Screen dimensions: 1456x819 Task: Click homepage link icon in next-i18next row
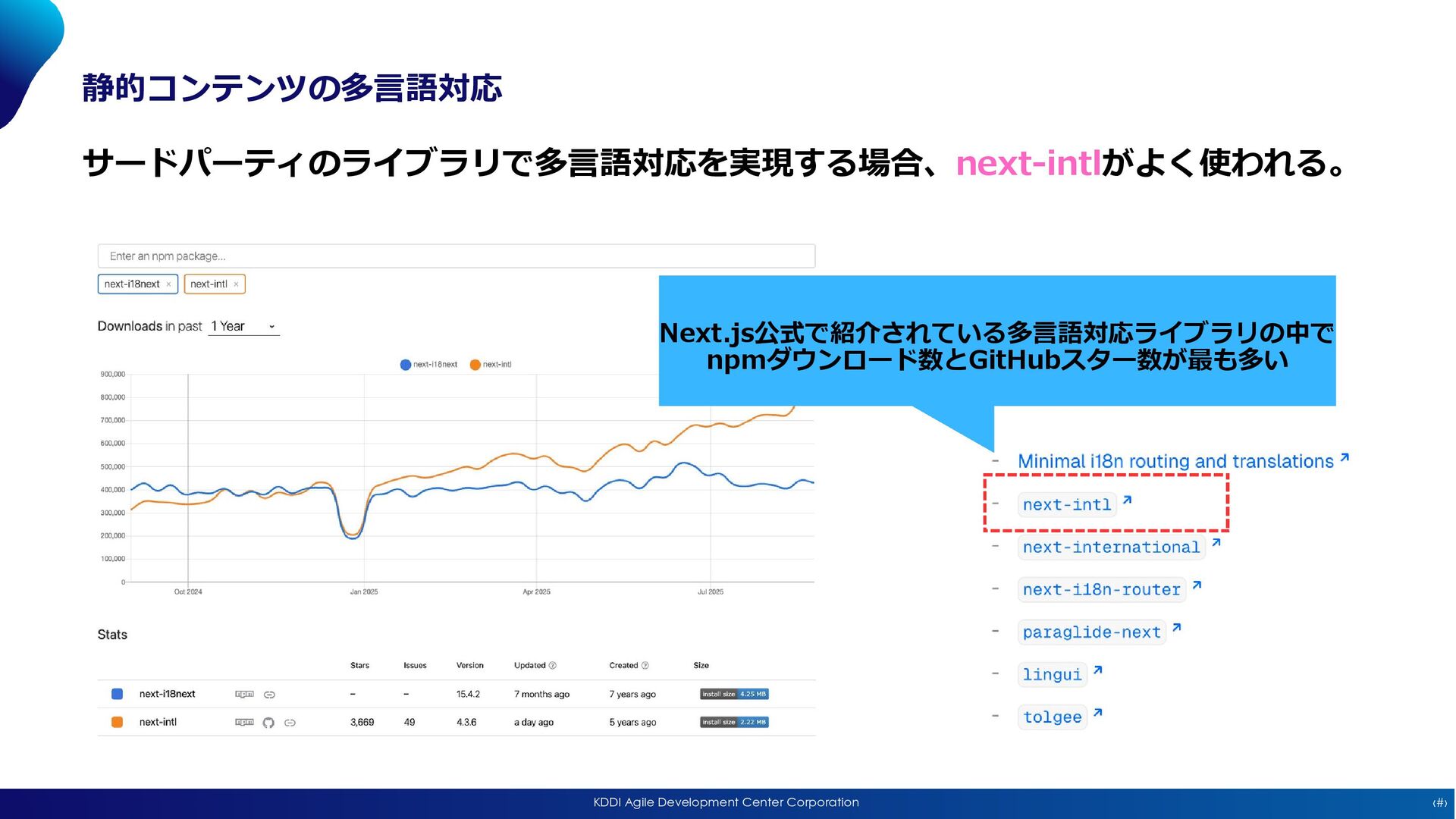tap(269, 694)
